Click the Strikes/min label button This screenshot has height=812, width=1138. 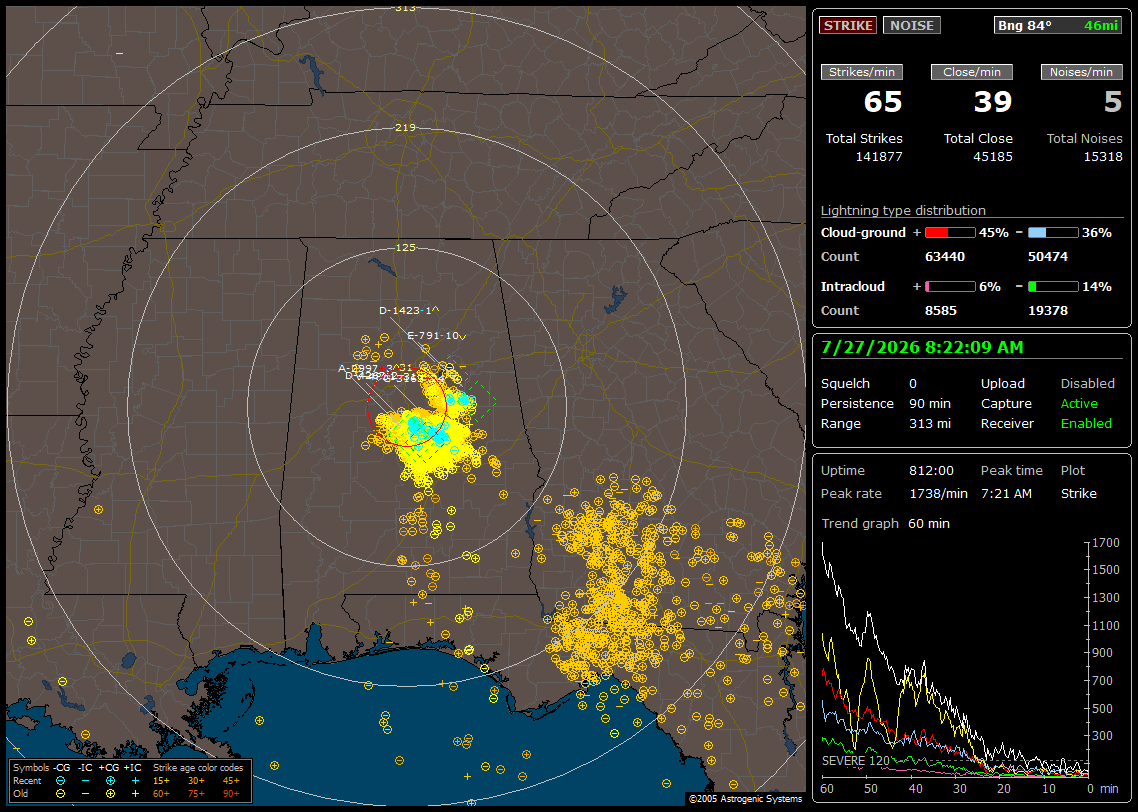pos(861,72)
